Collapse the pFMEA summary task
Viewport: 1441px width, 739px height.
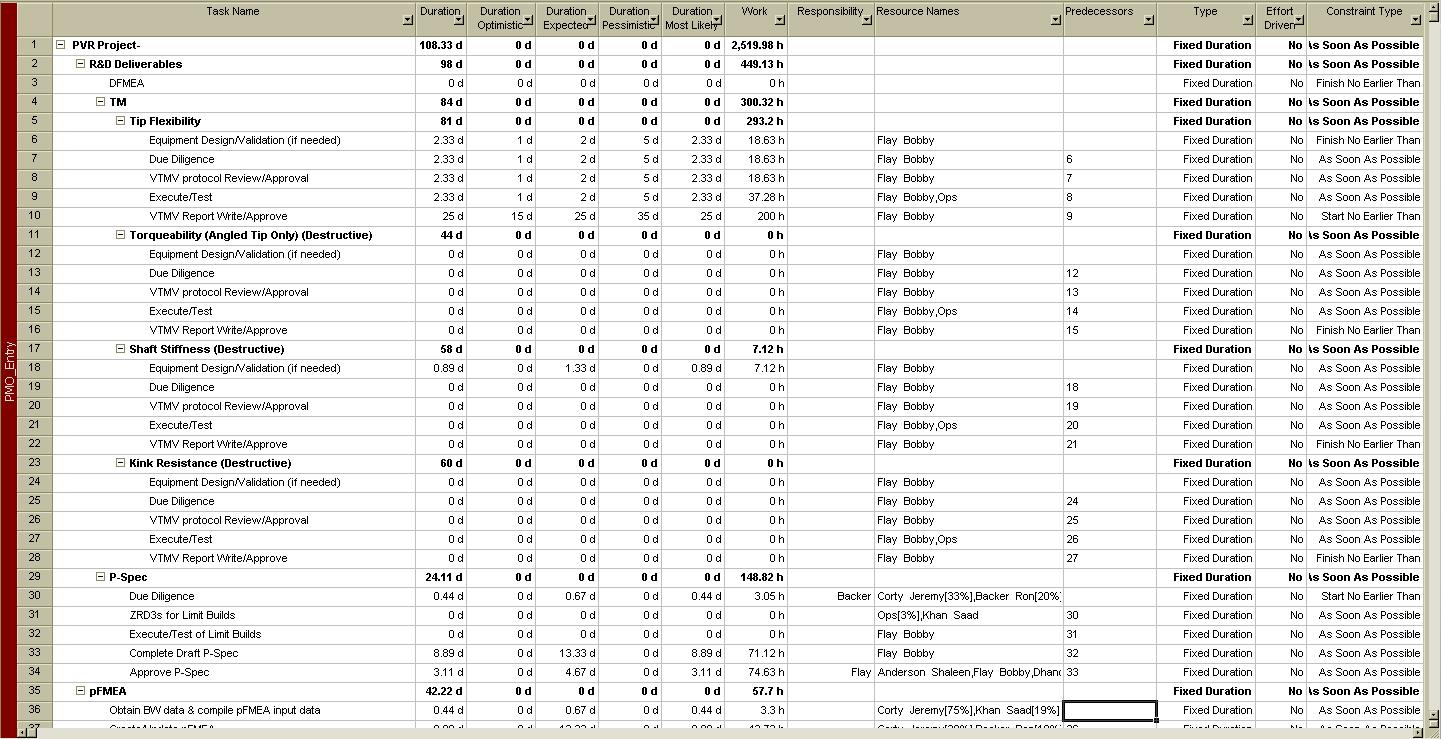pos(81,691)
